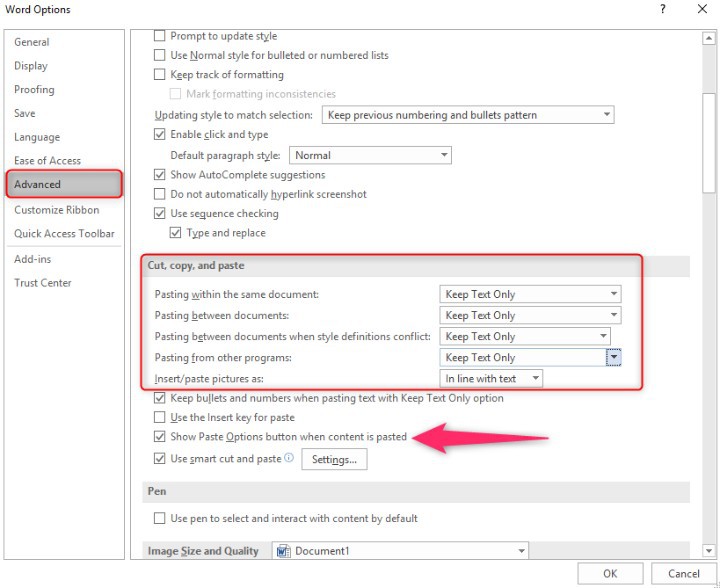
Task: Open Pasting from other programs dropdown arrow
Action: pyautogui.click(x=613, y=357)
